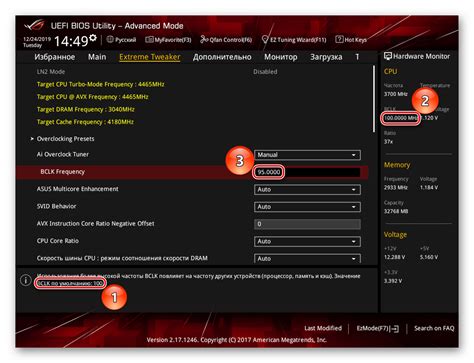Open the Загрузка tab
474x363 pixels.
[326, 57]
